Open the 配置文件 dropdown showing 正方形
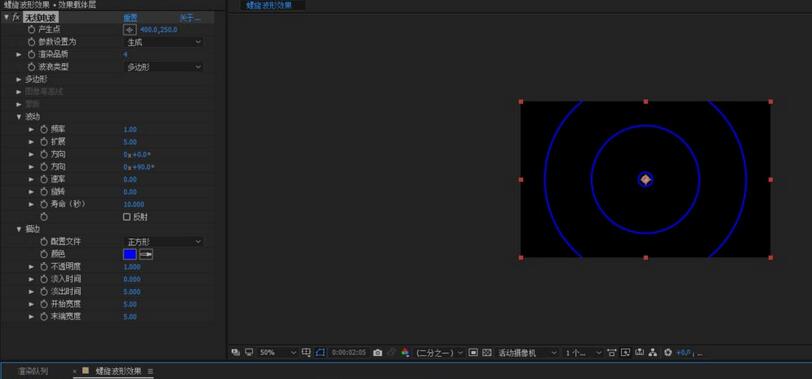Image resolution: width=812 pixels, height=379 pixels. point(164,242)
